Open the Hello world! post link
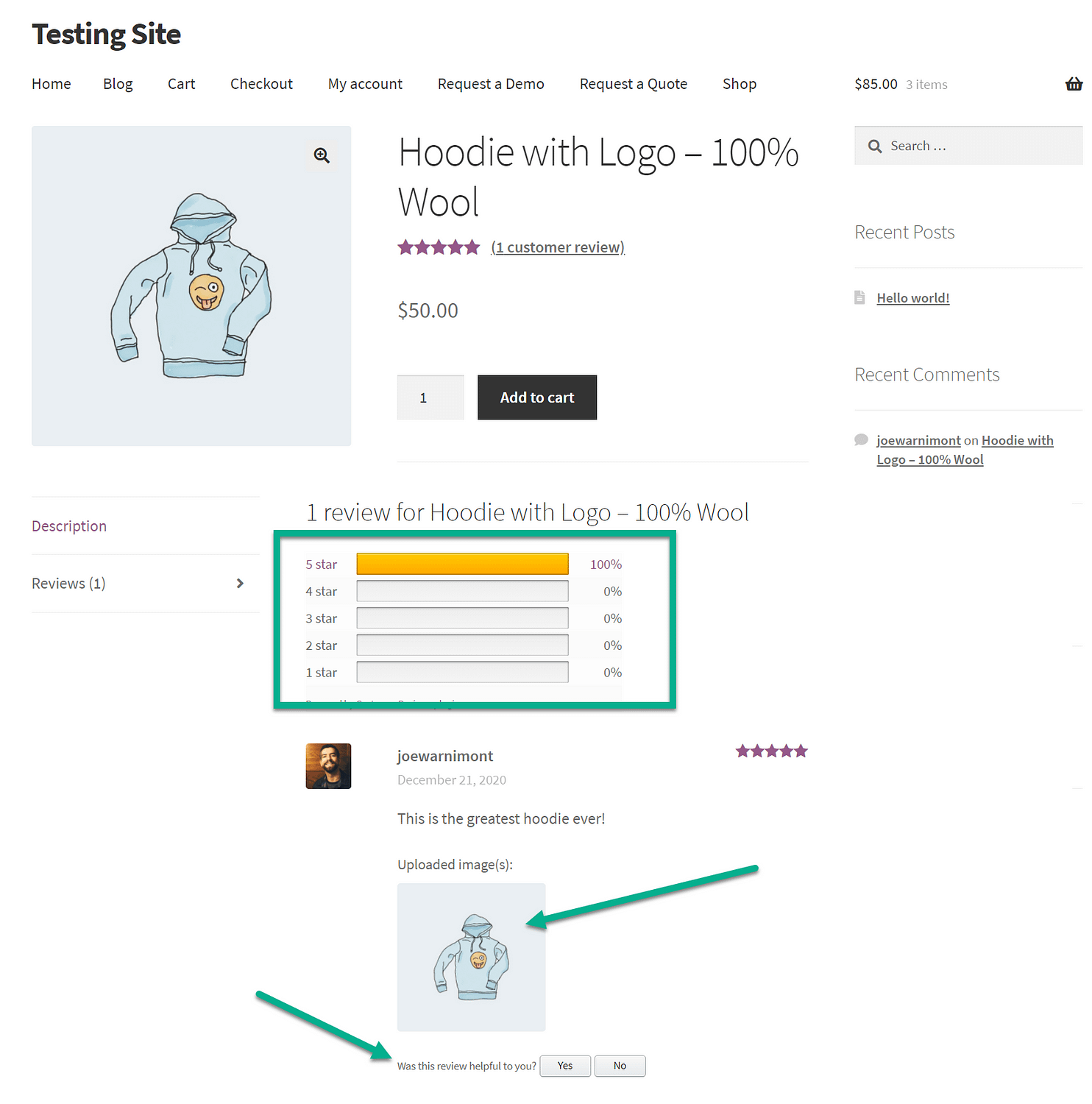The width and height of the screenshot is (1092, 1104). (913, 298)
